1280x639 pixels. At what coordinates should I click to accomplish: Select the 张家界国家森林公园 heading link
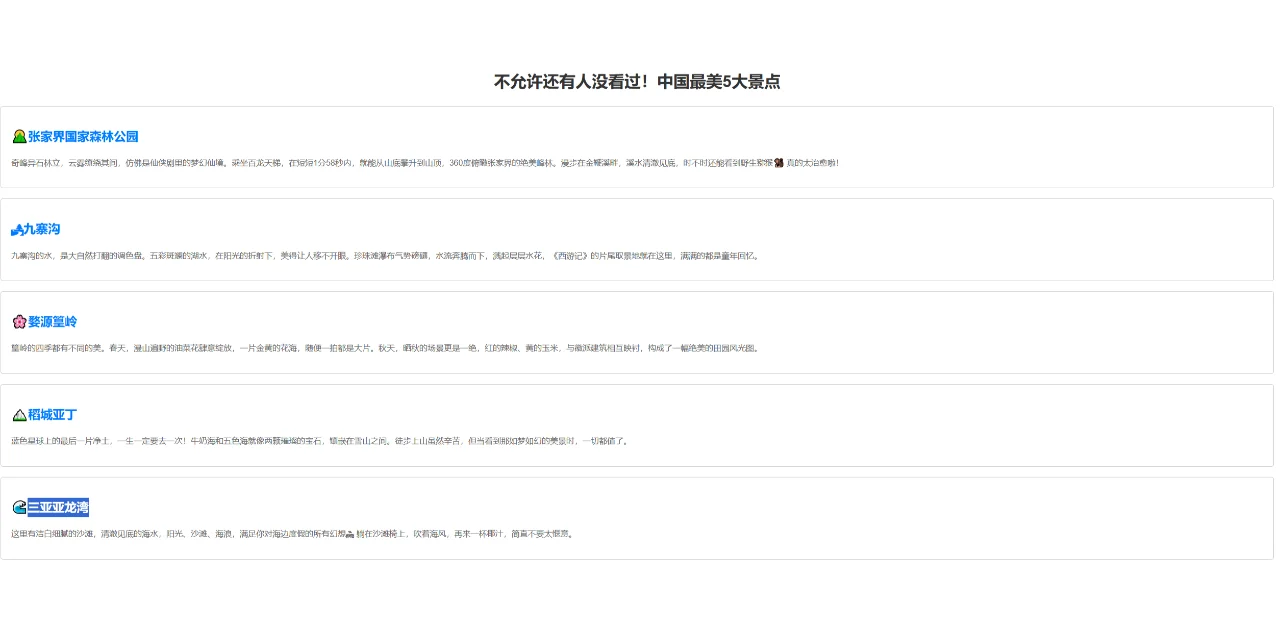click(x=84, y=137)
